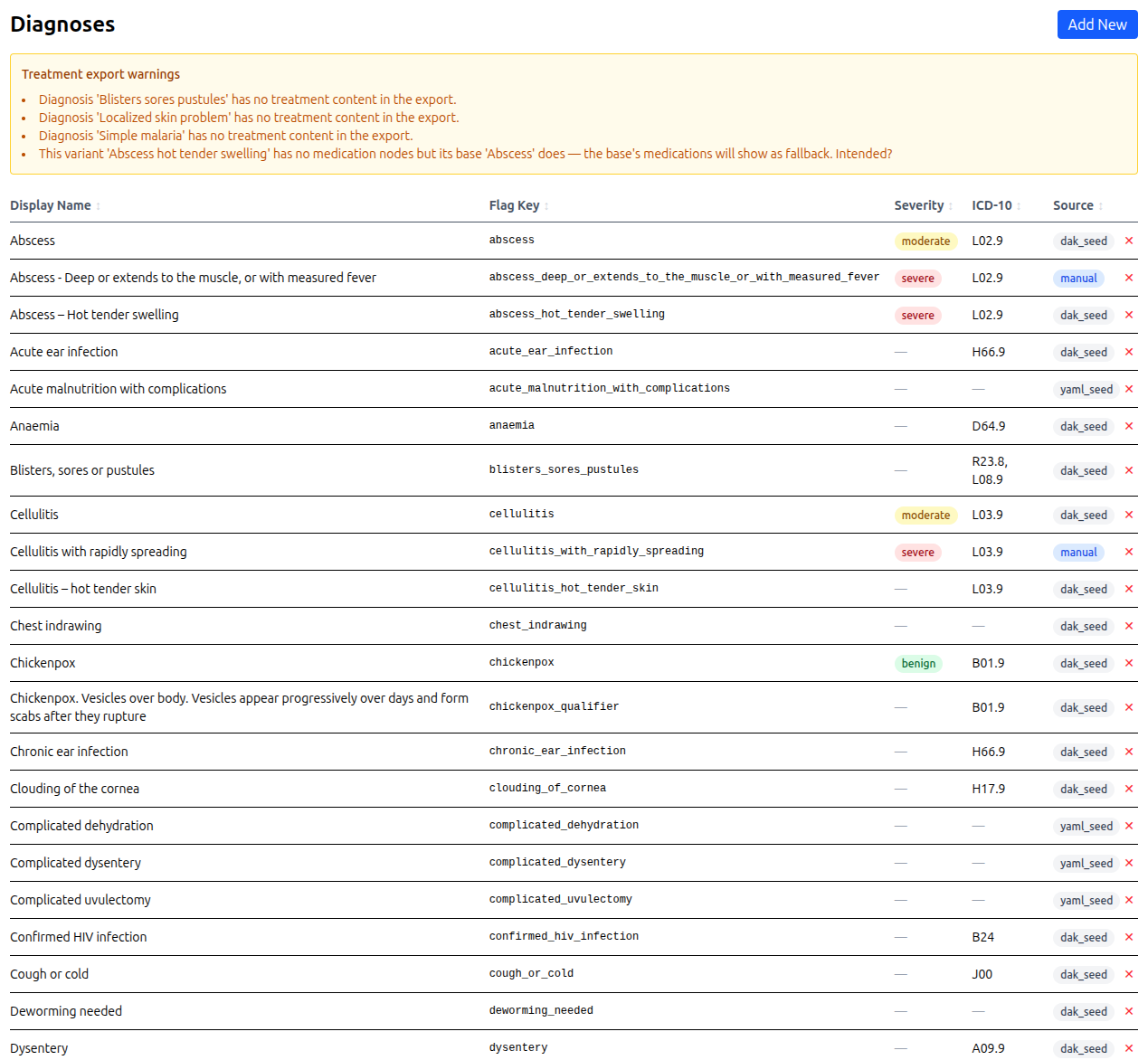
Task: Click the severe badge on abscess_hot_tender_swelling row
Action: click(x=917, y=316)
